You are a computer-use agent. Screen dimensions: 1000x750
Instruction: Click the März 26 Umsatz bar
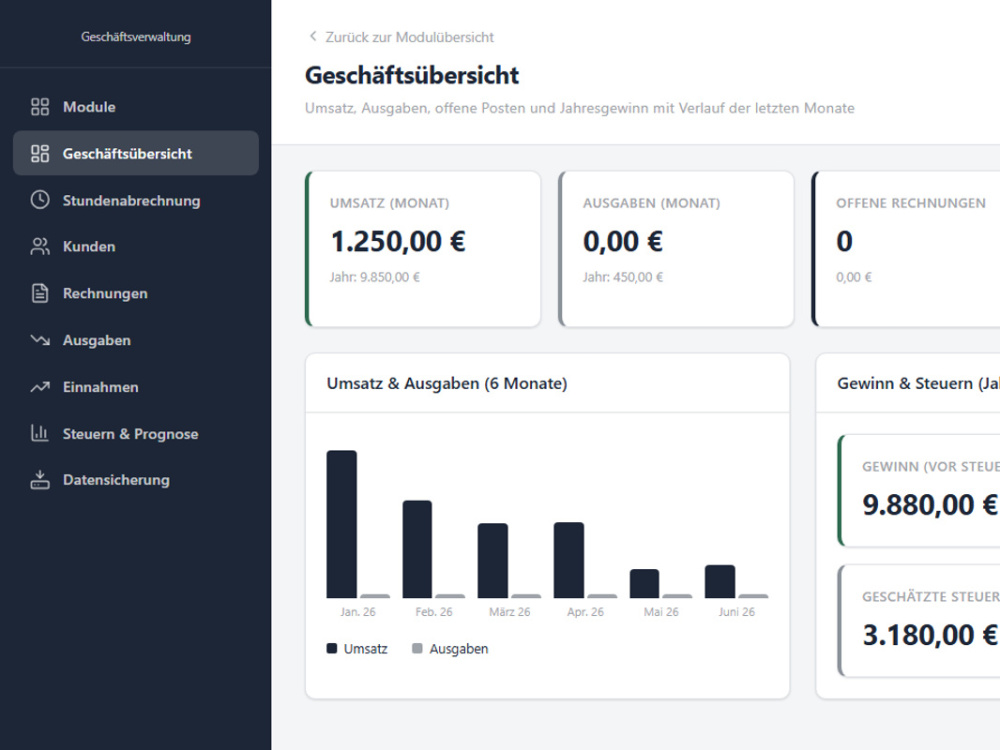point(493,561)
